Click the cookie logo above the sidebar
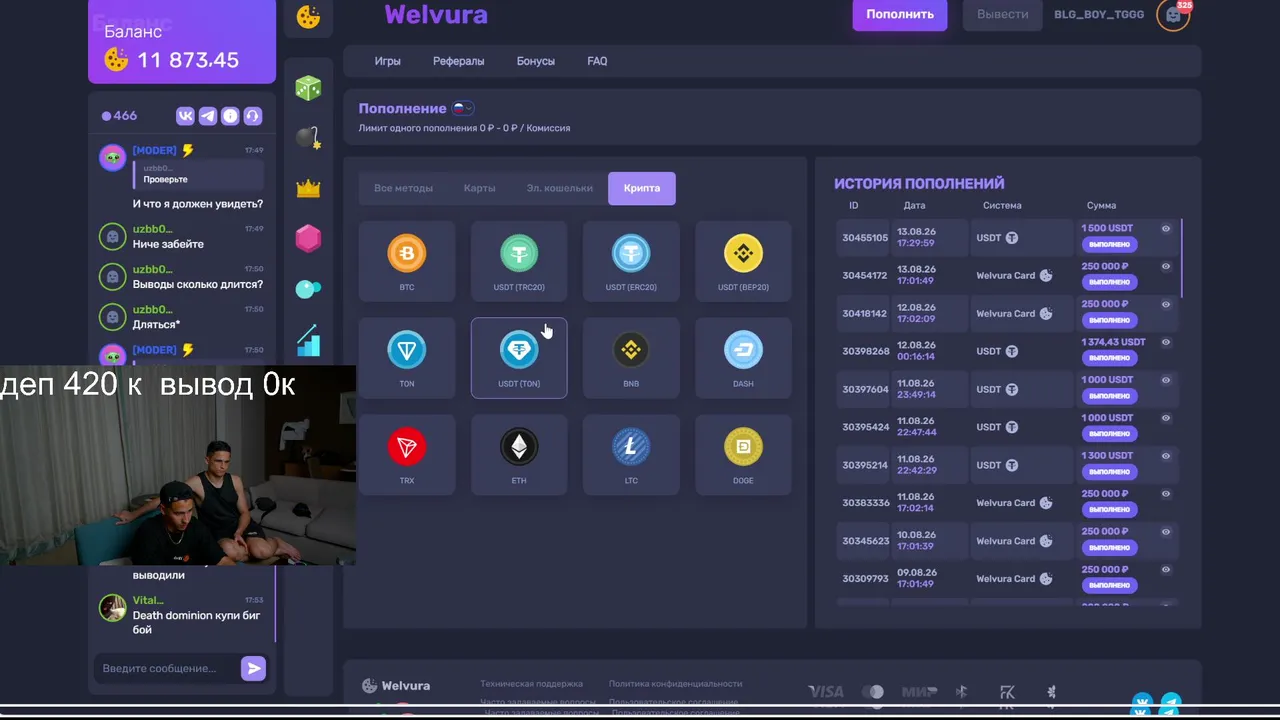Image resolution: width=1280 pixels, height=720 pixels. (308, 17)
